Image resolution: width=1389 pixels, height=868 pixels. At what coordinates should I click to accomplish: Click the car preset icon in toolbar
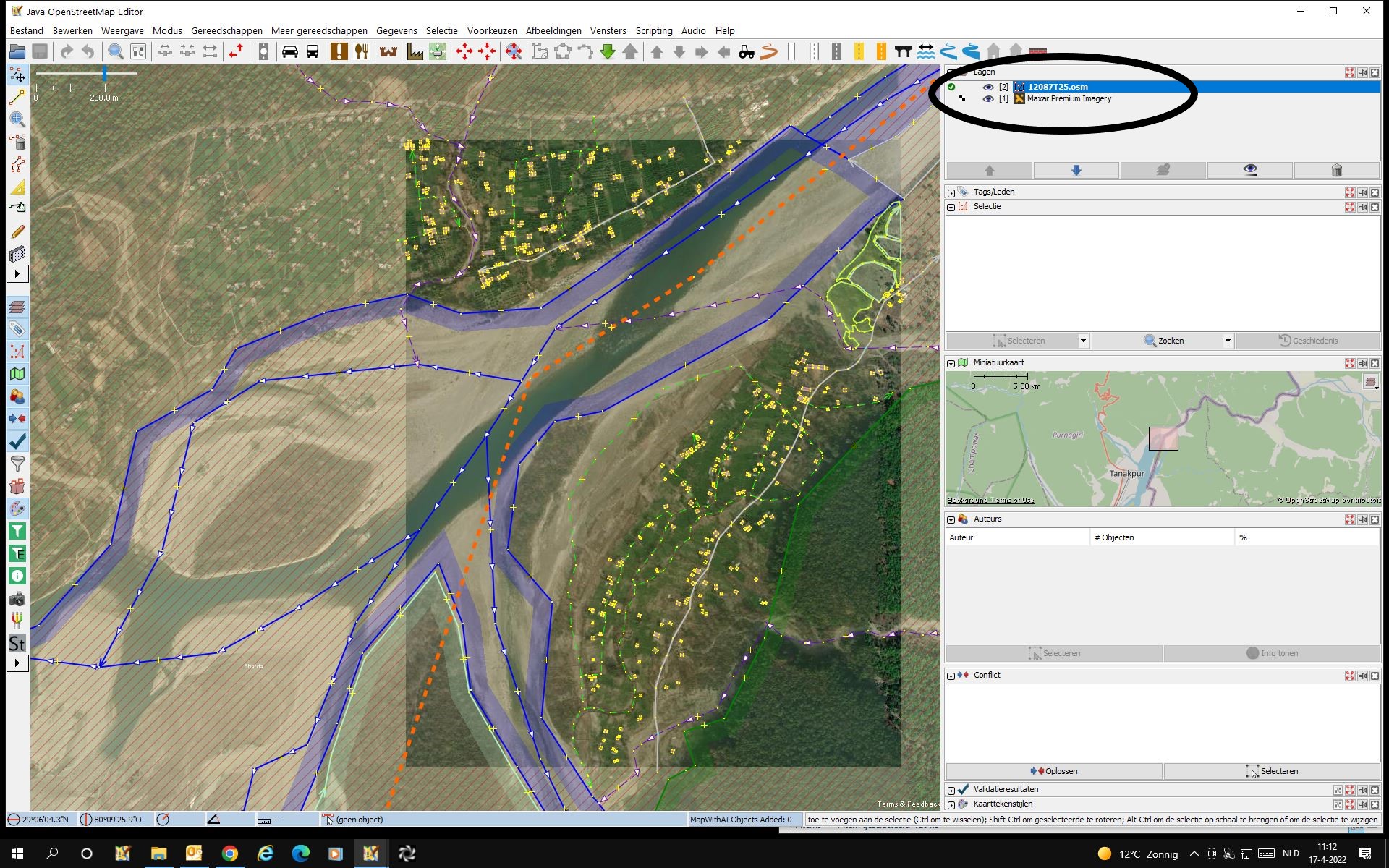[x=290, y=51]
